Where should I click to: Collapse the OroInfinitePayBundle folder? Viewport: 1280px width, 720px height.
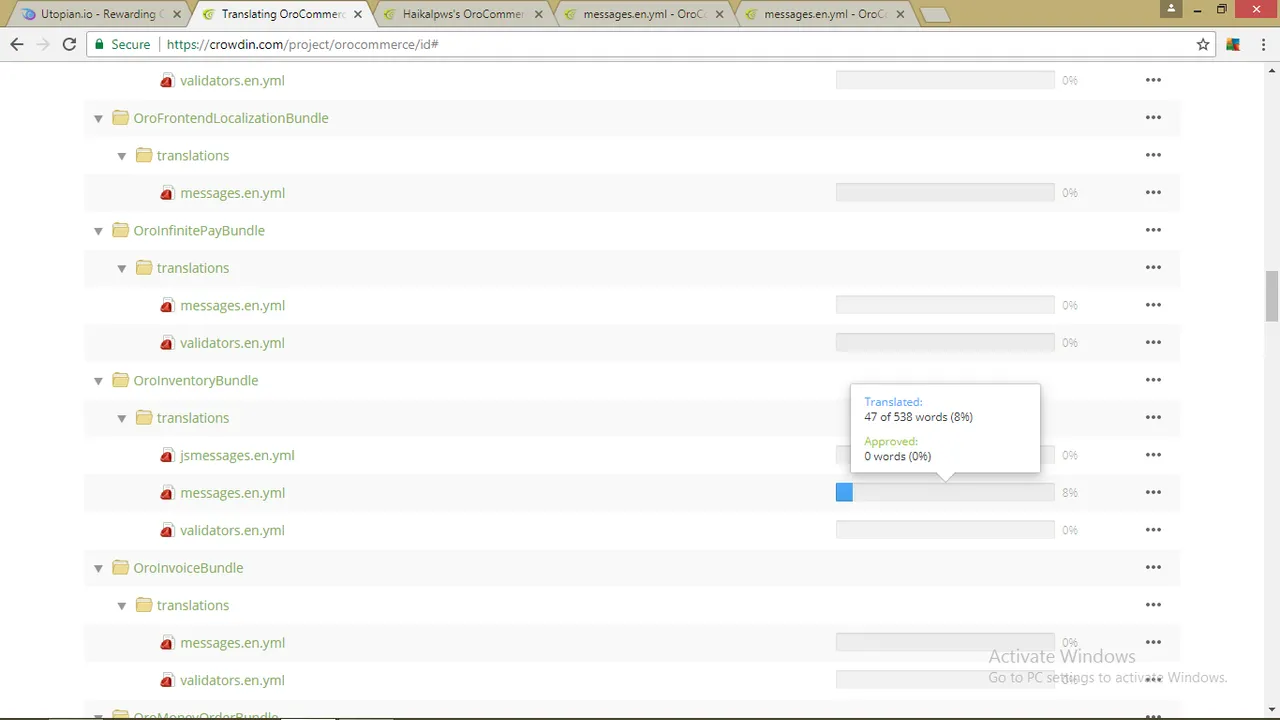98,231
